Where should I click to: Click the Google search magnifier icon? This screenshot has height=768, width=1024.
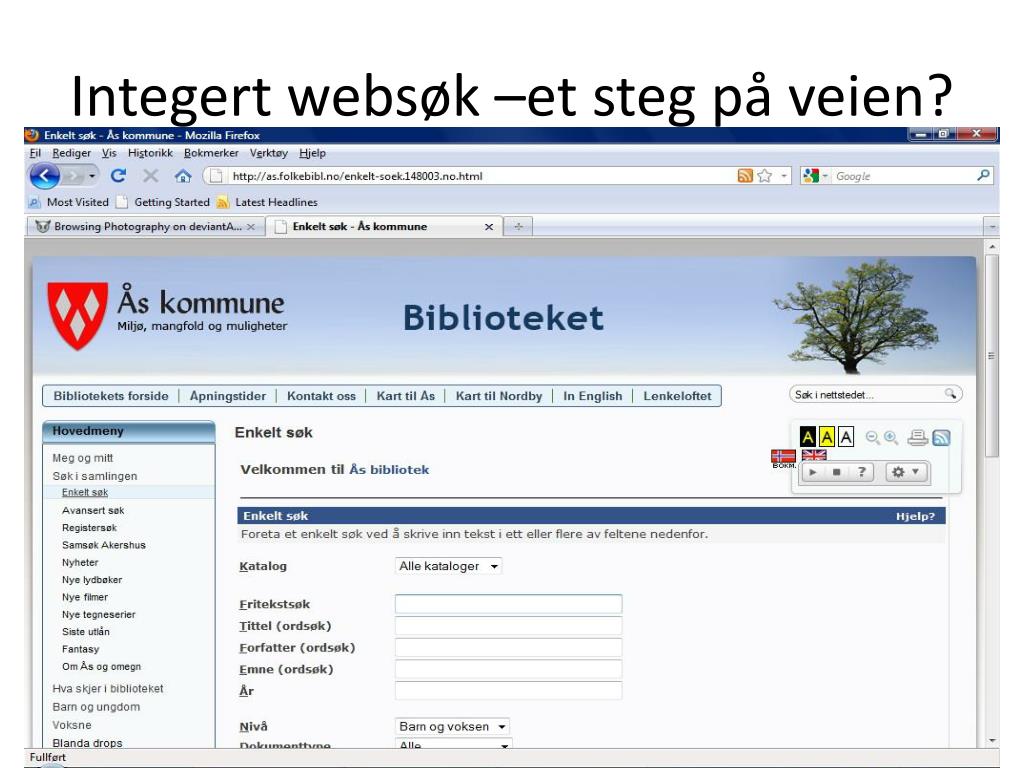(983, 175)
